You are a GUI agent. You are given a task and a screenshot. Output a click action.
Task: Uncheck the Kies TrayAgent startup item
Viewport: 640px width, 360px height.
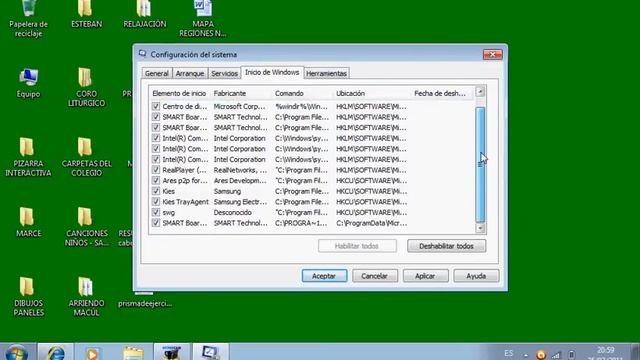click(156, 202)
